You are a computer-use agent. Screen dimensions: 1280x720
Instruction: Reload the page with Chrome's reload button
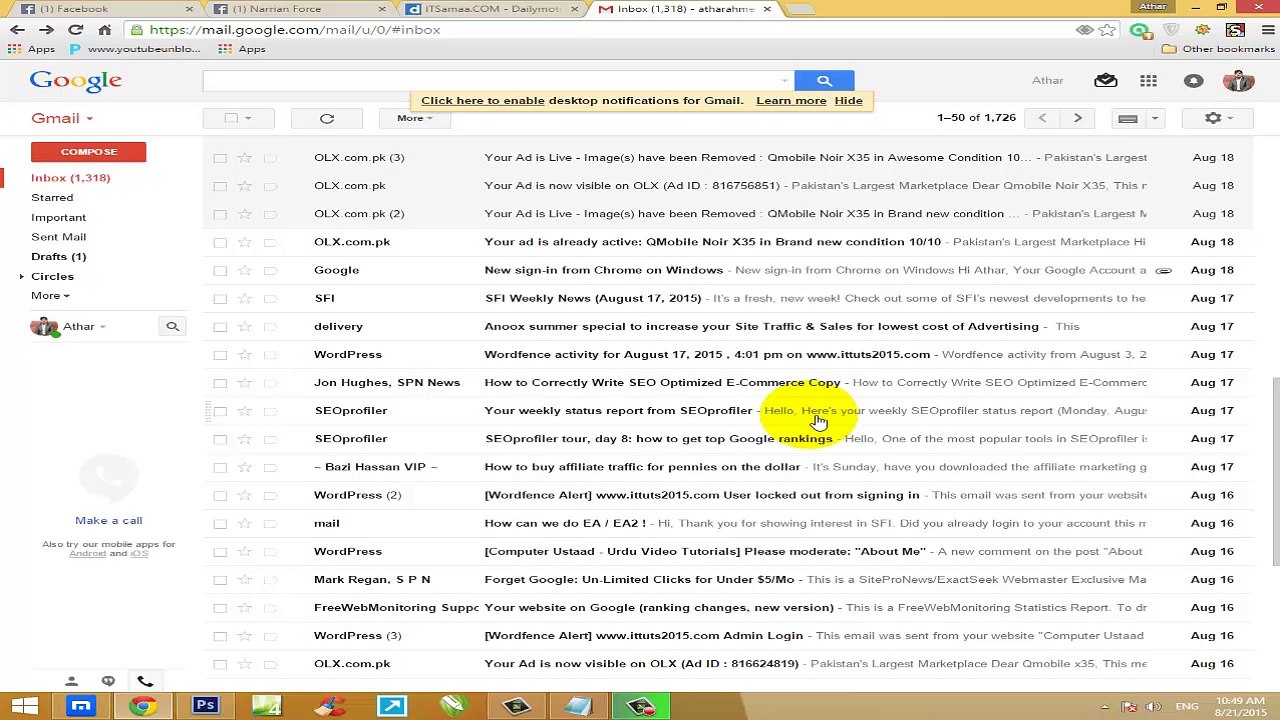(75, 30)
